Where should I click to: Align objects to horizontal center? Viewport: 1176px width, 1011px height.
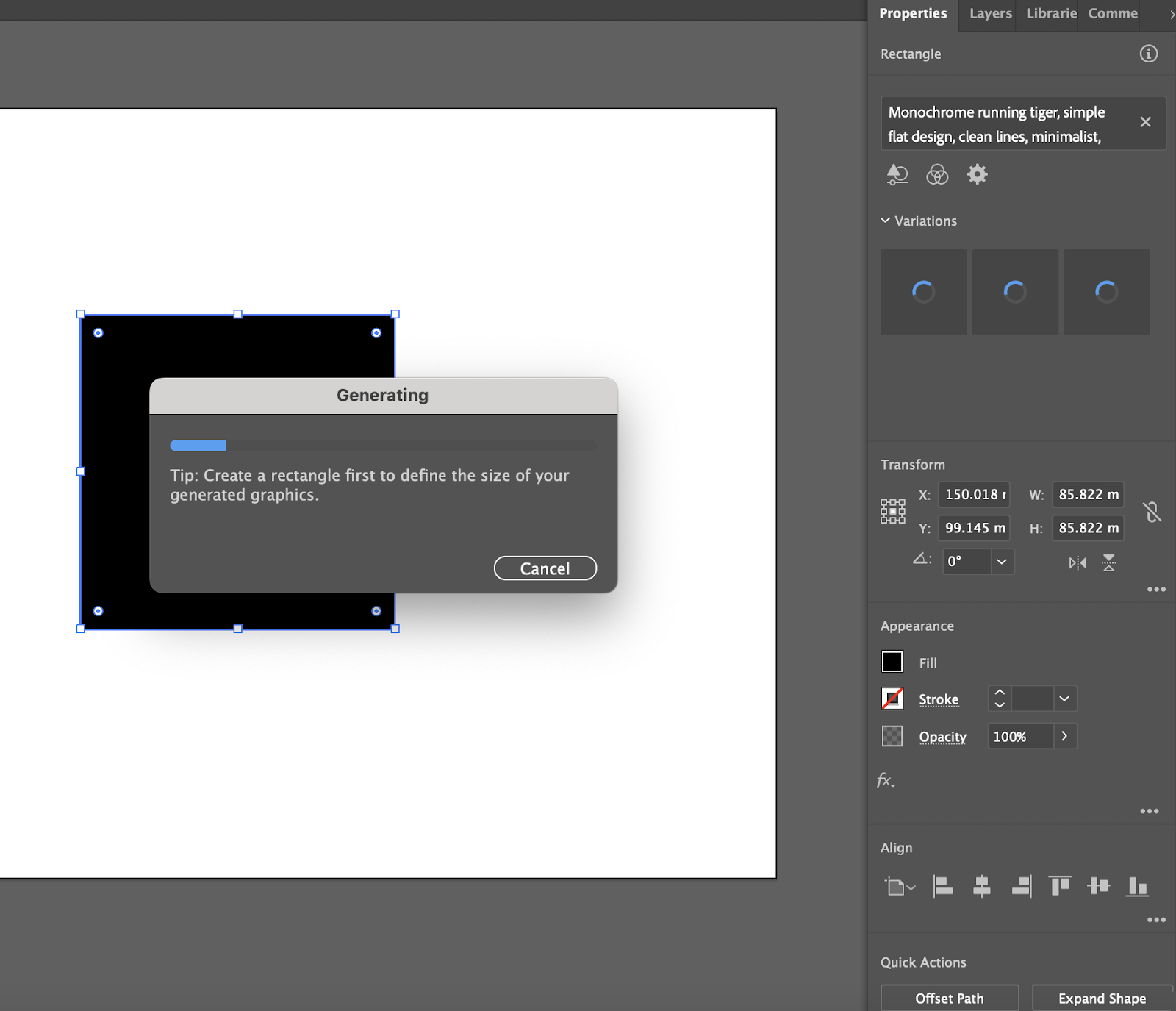[981, 887]
